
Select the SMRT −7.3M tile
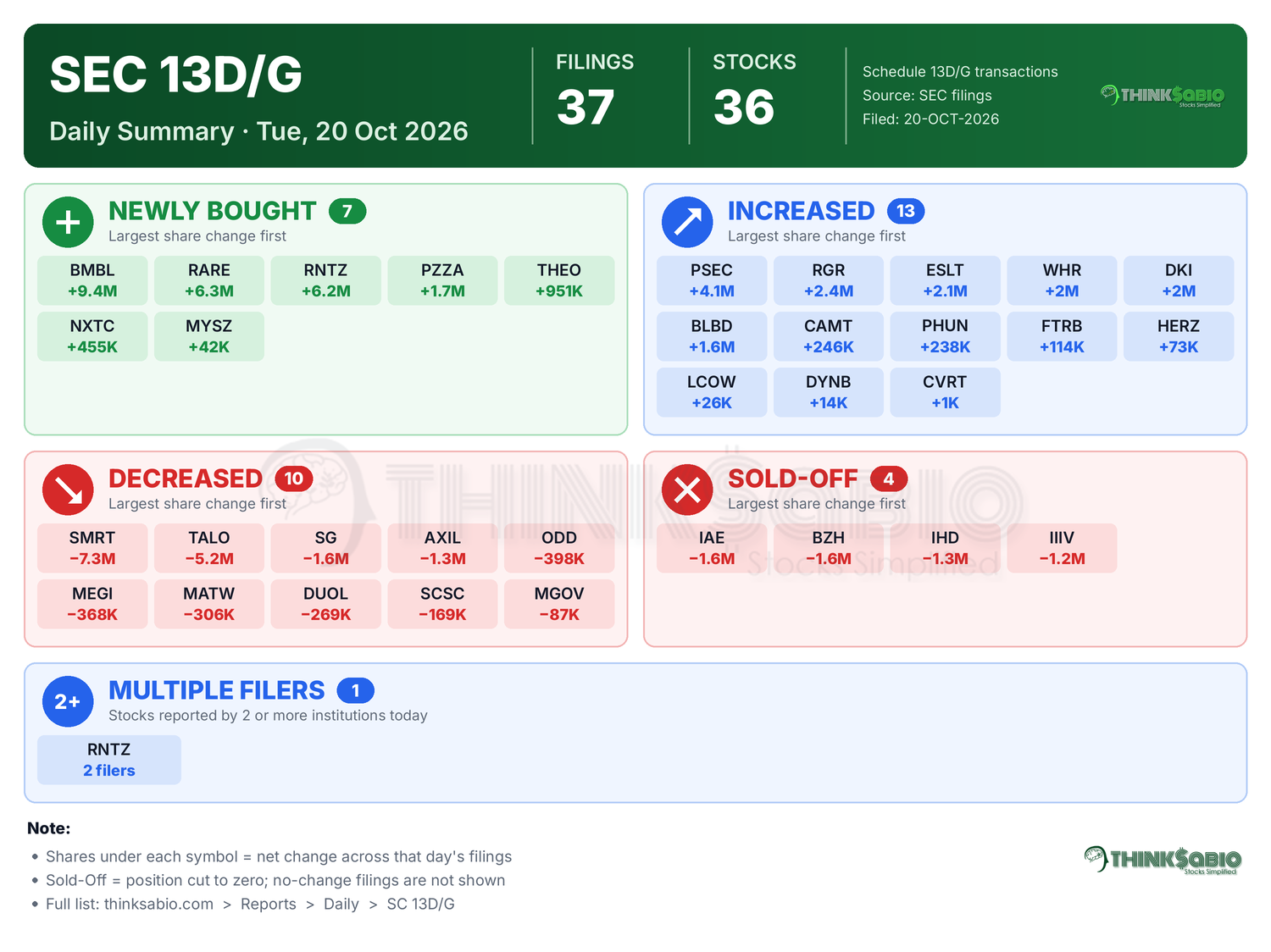tap(92, 548)
